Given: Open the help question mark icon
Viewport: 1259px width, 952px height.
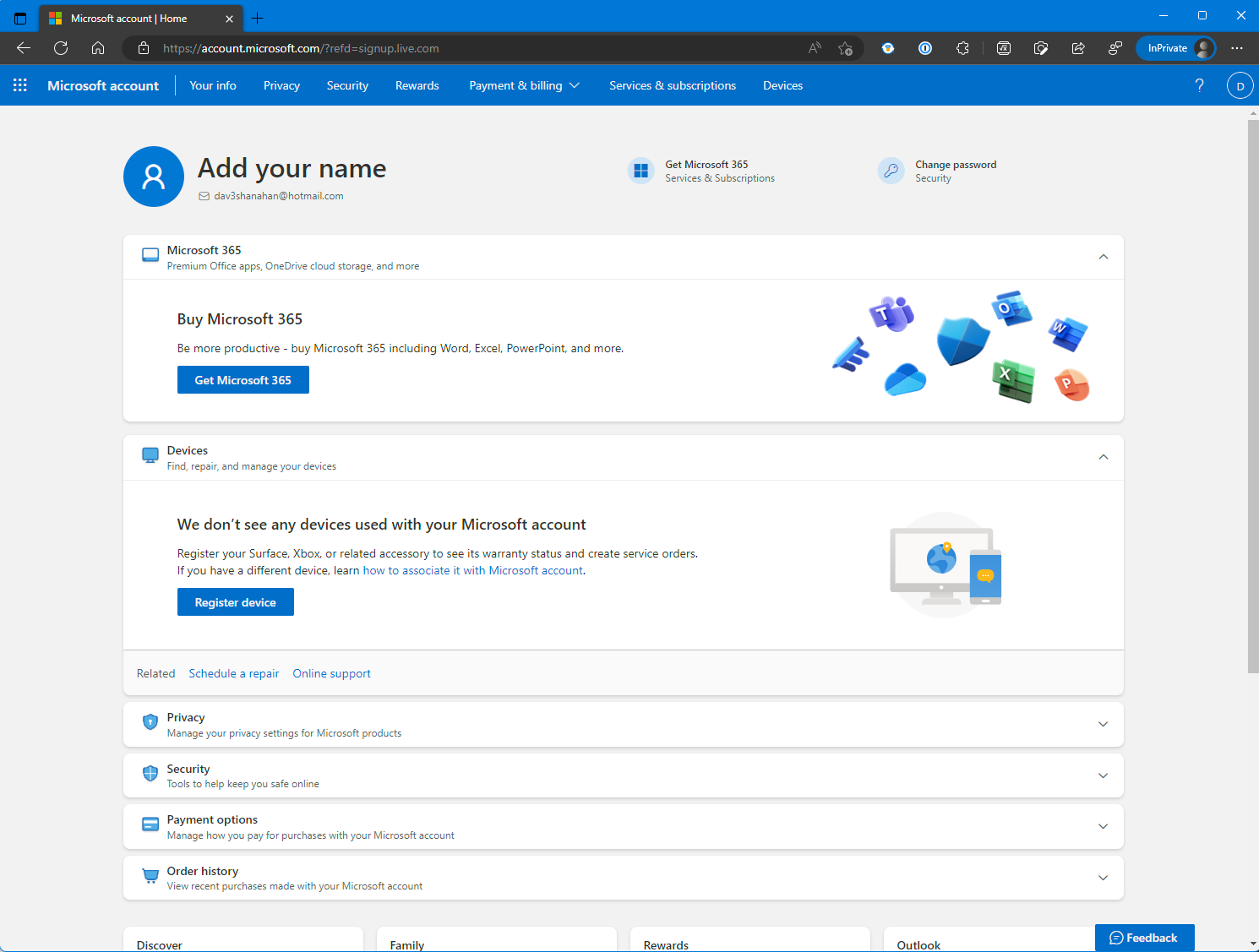Looking at the screenshot, I should [x=1199, y=85].
